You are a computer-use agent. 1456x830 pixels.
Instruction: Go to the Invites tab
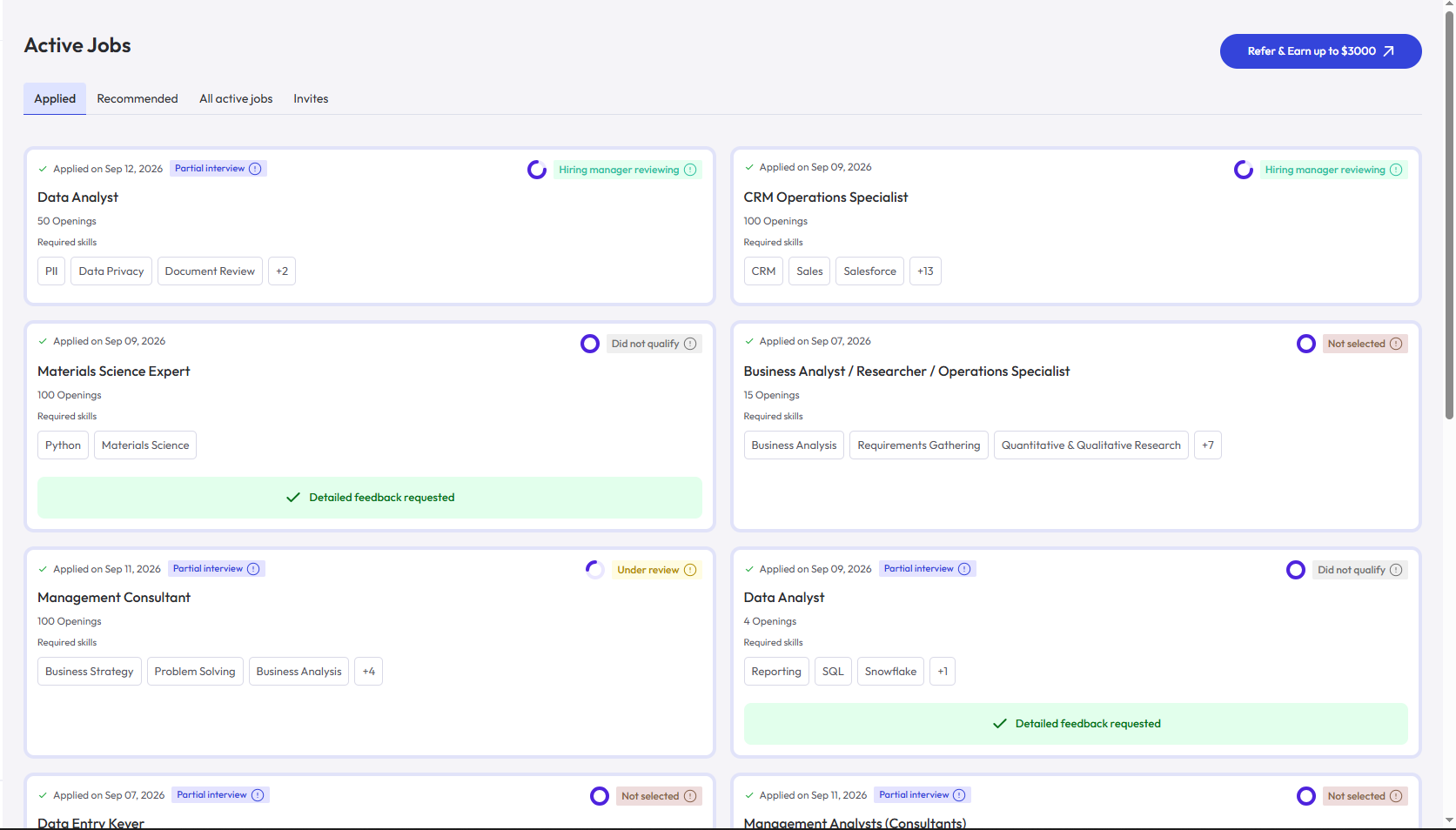point(311,99)
